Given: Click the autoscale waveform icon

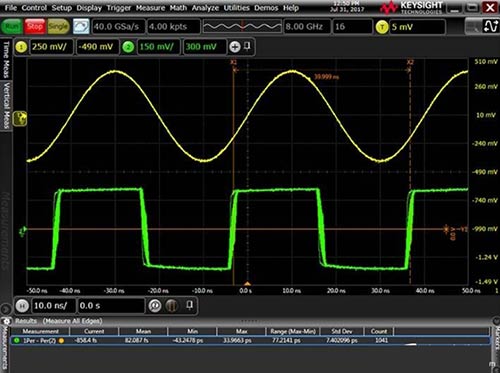Looking at the screenshot, I should tap(81, 27).
